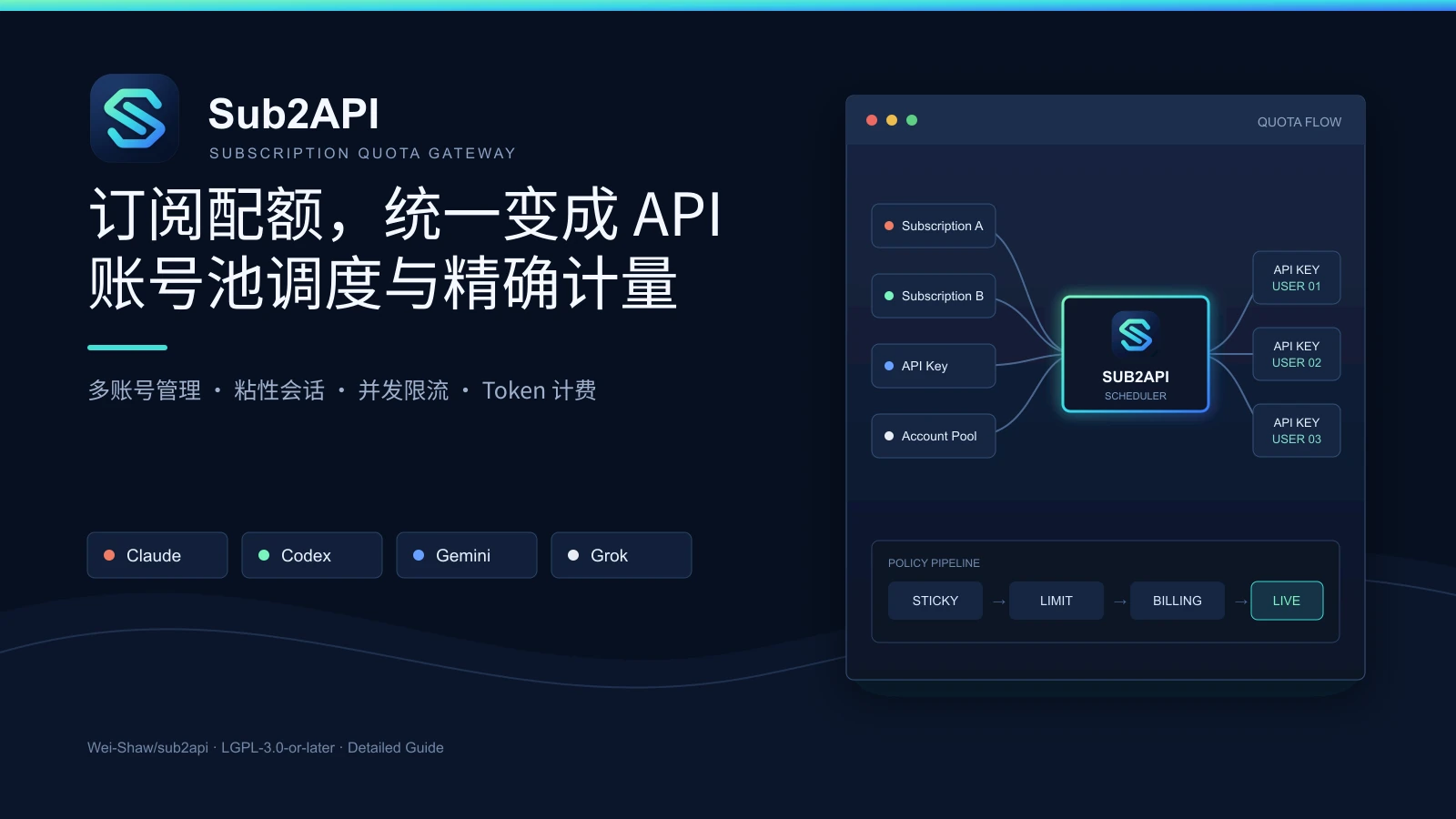The image size is (1456, 819).
Task: Click the QUOTA FLOW title text
Action: [1299, 122]
